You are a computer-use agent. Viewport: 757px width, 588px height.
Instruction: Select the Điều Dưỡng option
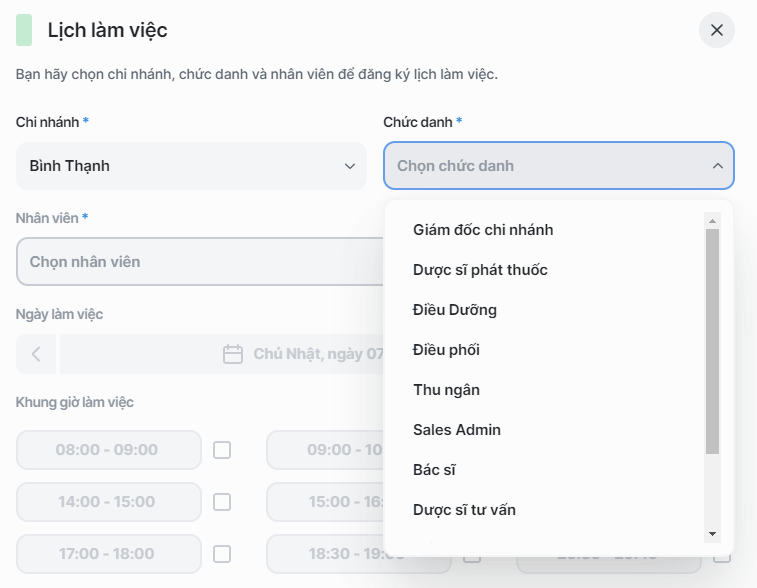tap(455, 310)
